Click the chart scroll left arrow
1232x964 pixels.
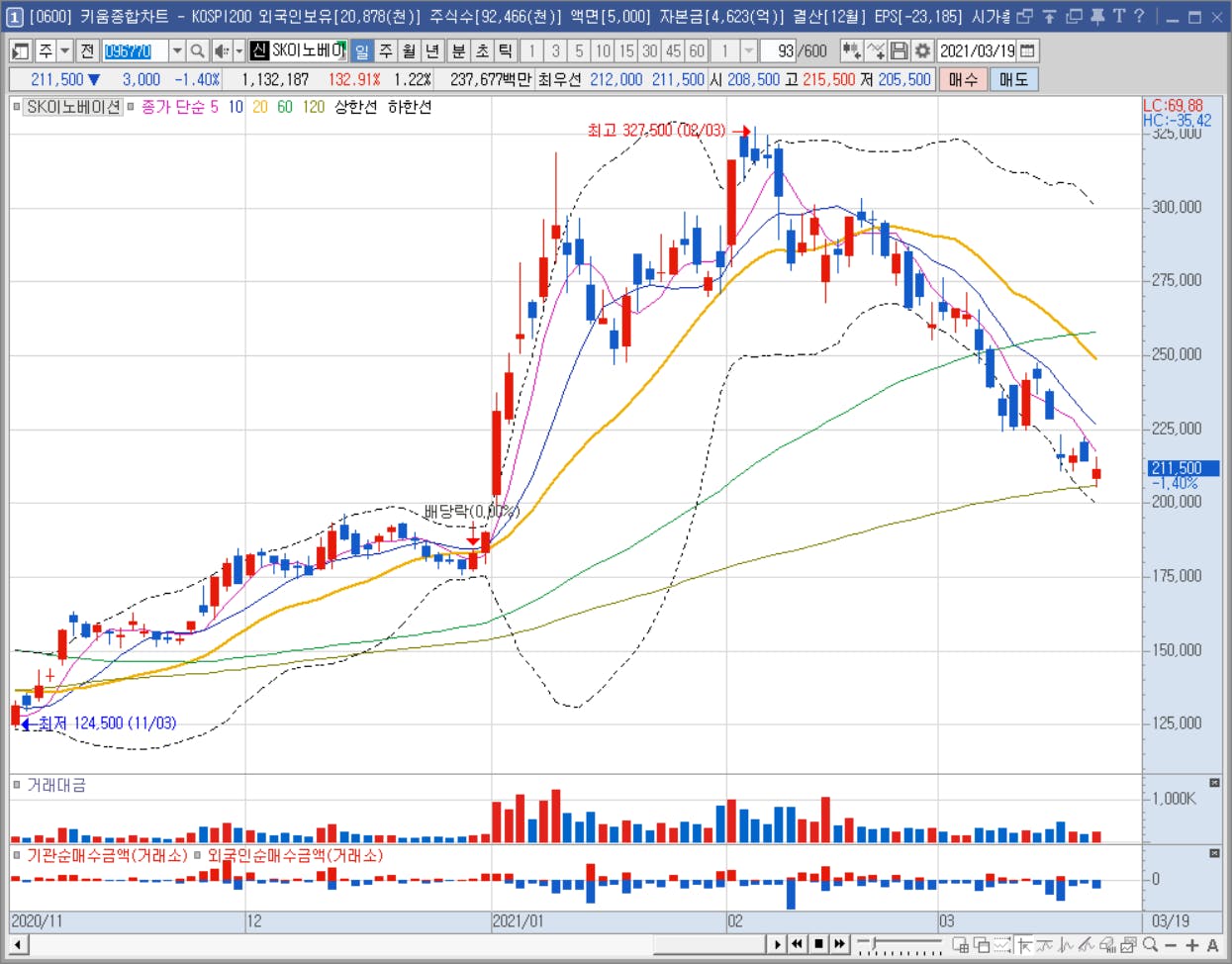18,944
